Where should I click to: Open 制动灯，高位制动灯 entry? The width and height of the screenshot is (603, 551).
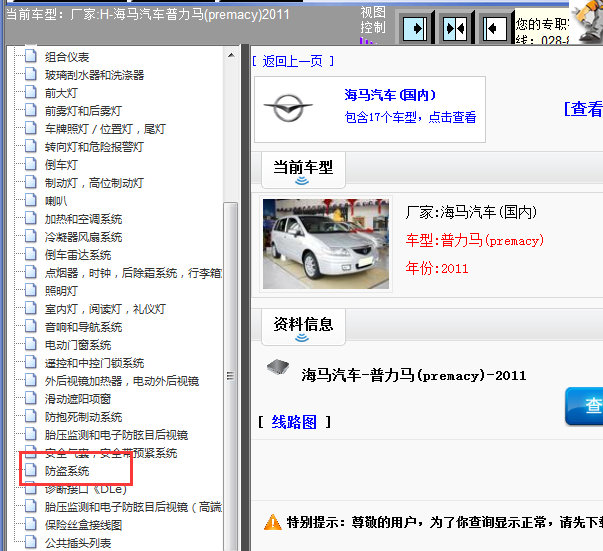pyautogui.click(x=94, y=183)
